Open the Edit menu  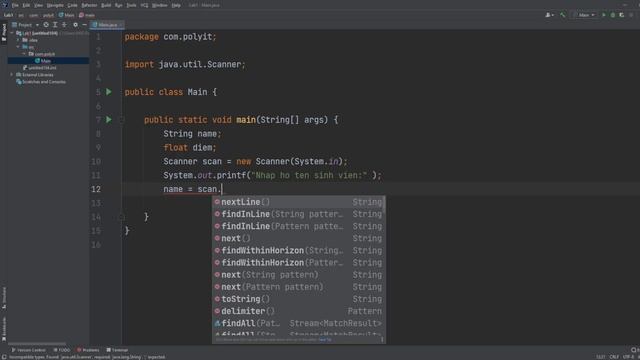coord(26,5)
